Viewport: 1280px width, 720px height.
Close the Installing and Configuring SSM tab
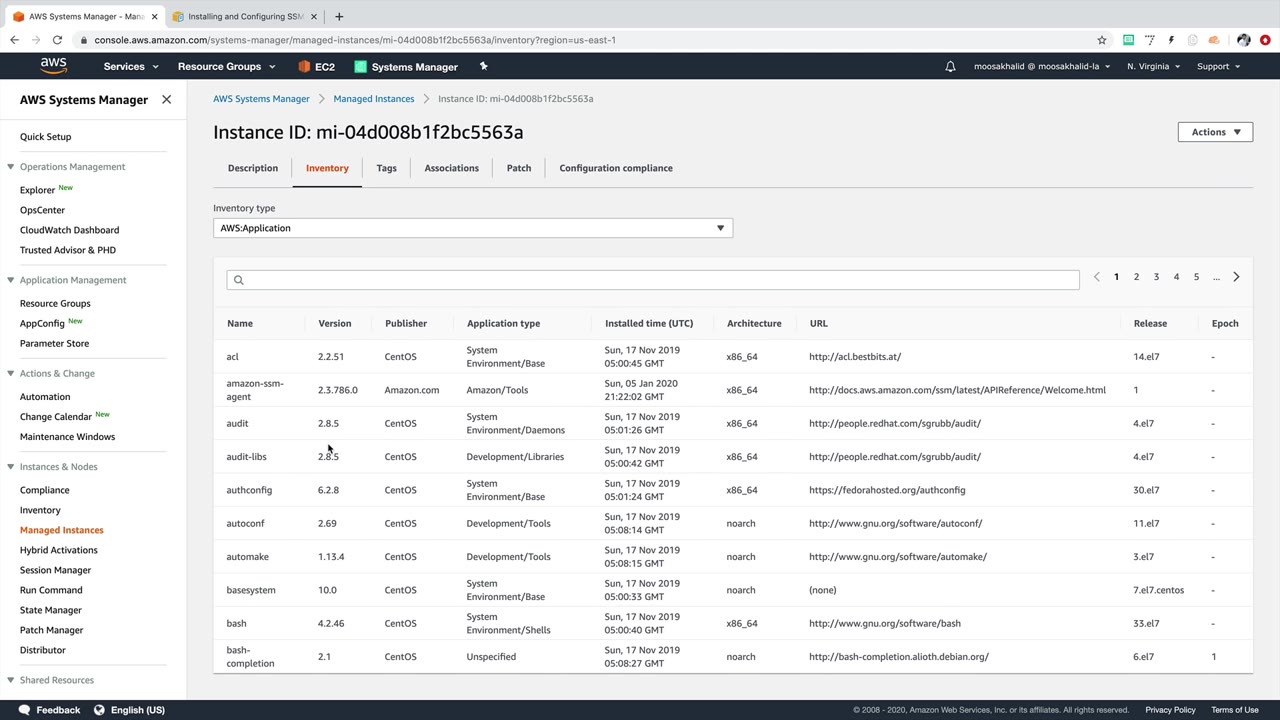pos(313,16)
